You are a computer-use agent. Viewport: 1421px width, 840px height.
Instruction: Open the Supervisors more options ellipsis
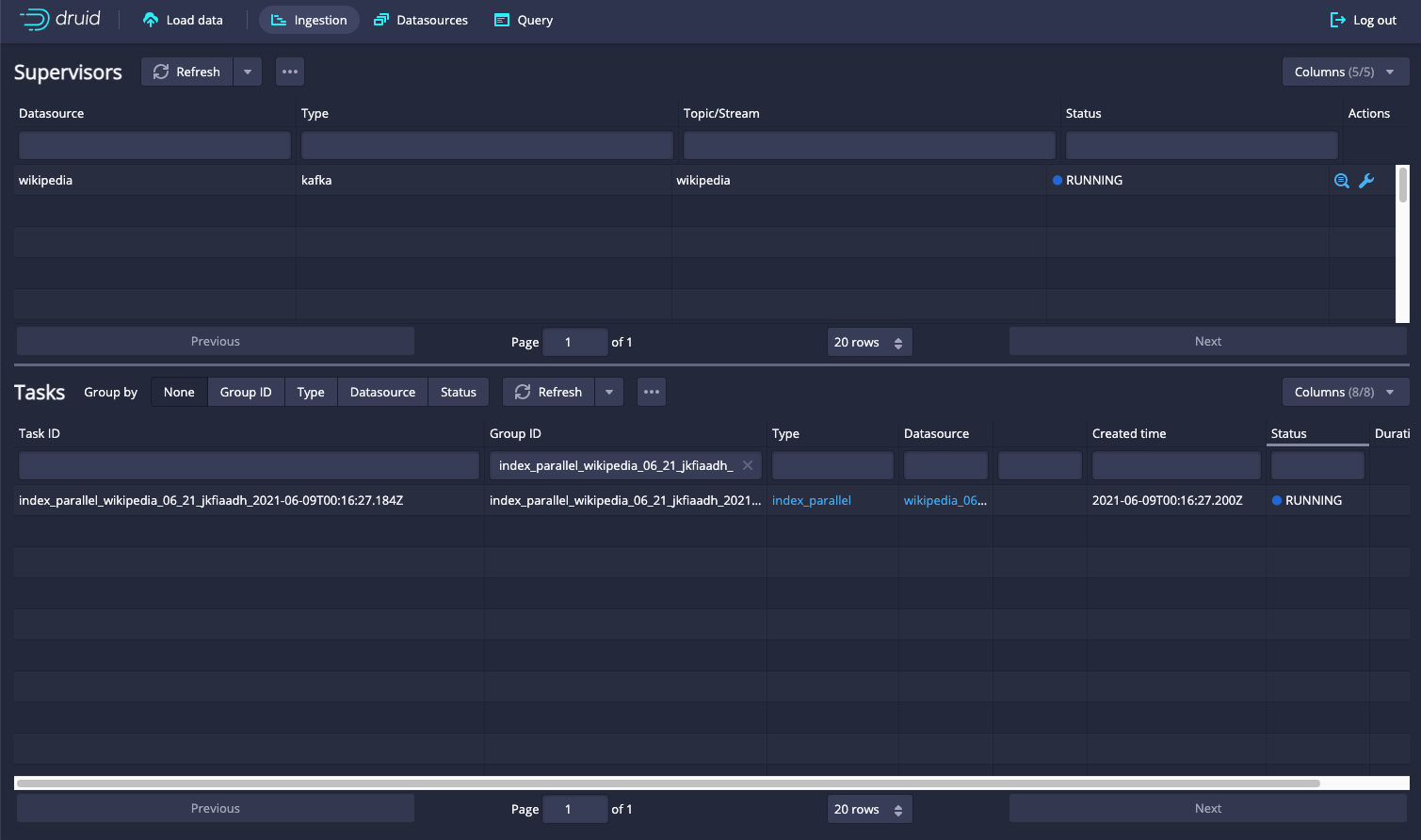290,72
